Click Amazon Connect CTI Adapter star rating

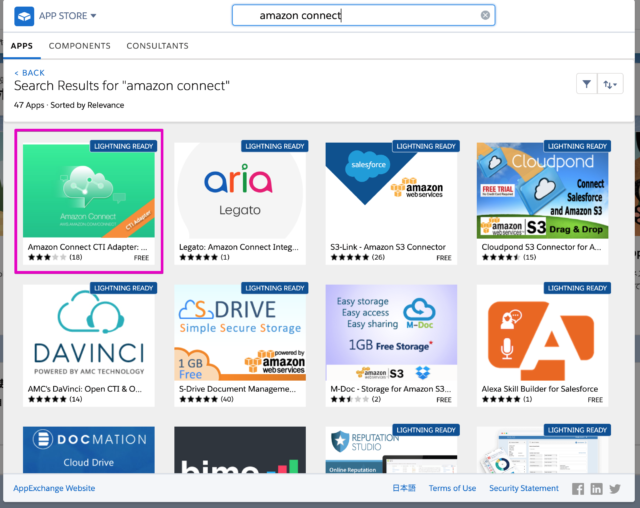coord(47,257)
